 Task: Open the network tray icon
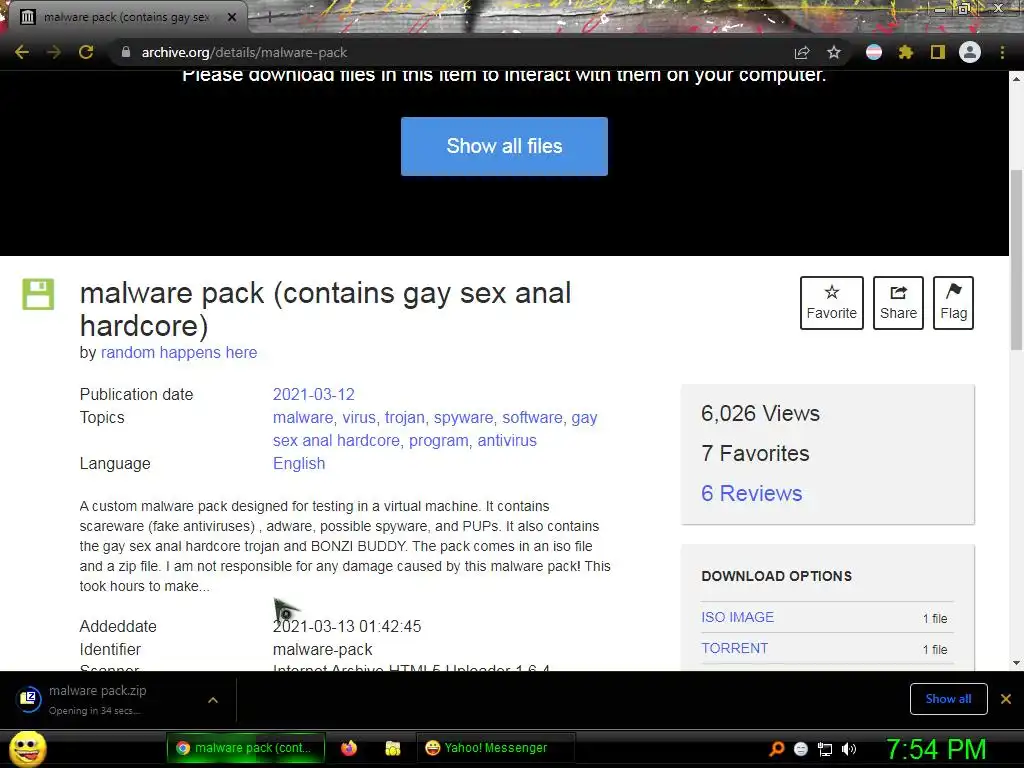pyautogui.click(x=825, y=749)
